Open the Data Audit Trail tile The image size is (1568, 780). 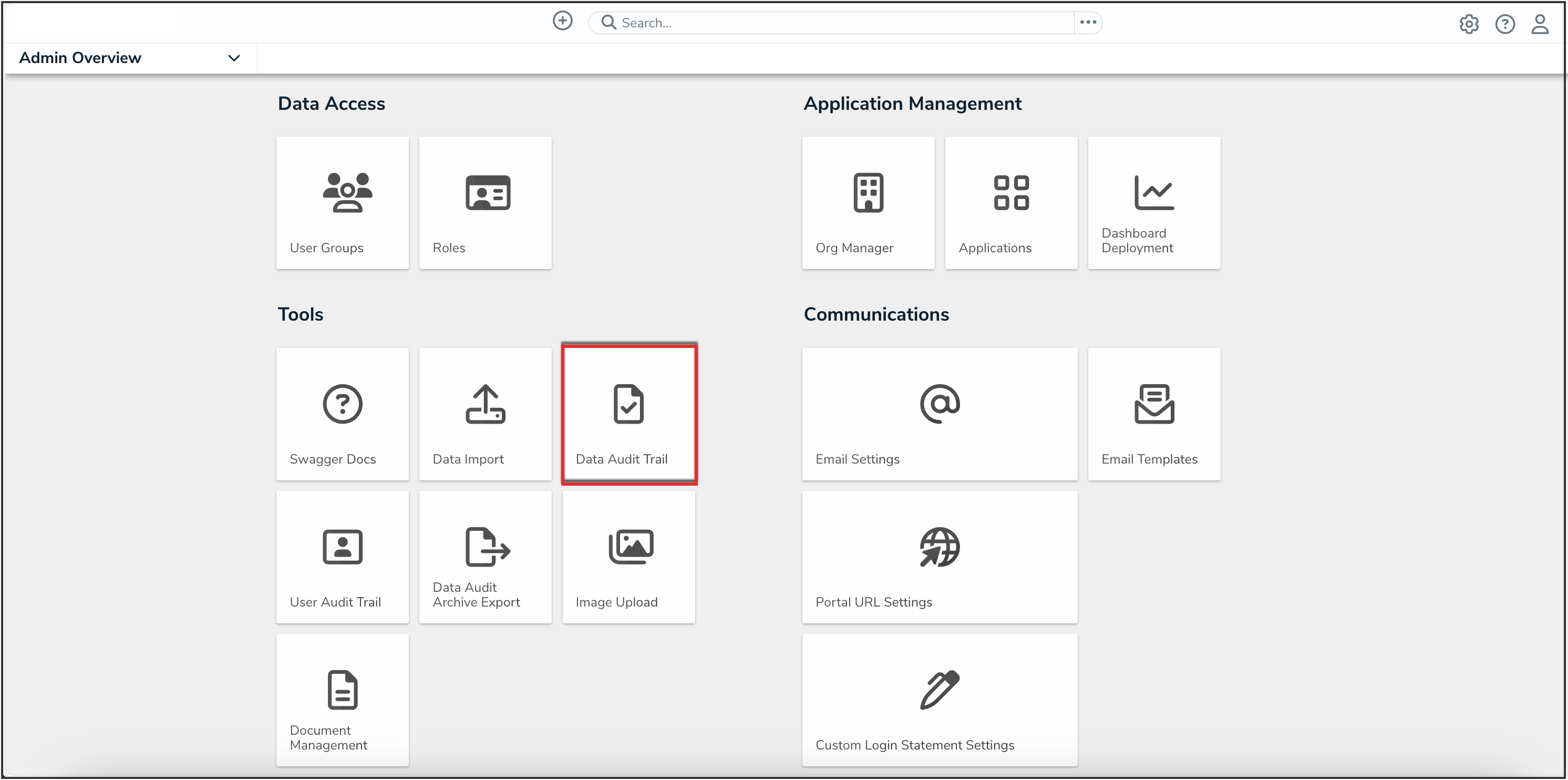629,414
